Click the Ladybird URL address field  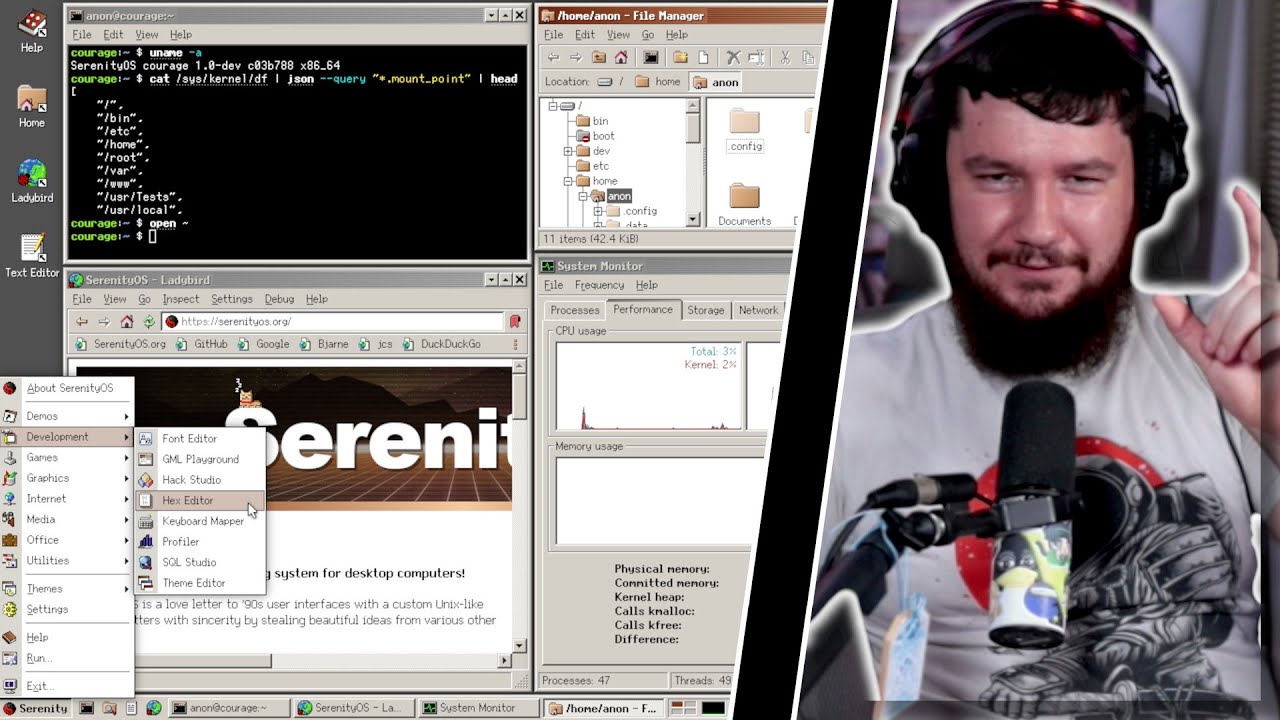pos(333,321)
